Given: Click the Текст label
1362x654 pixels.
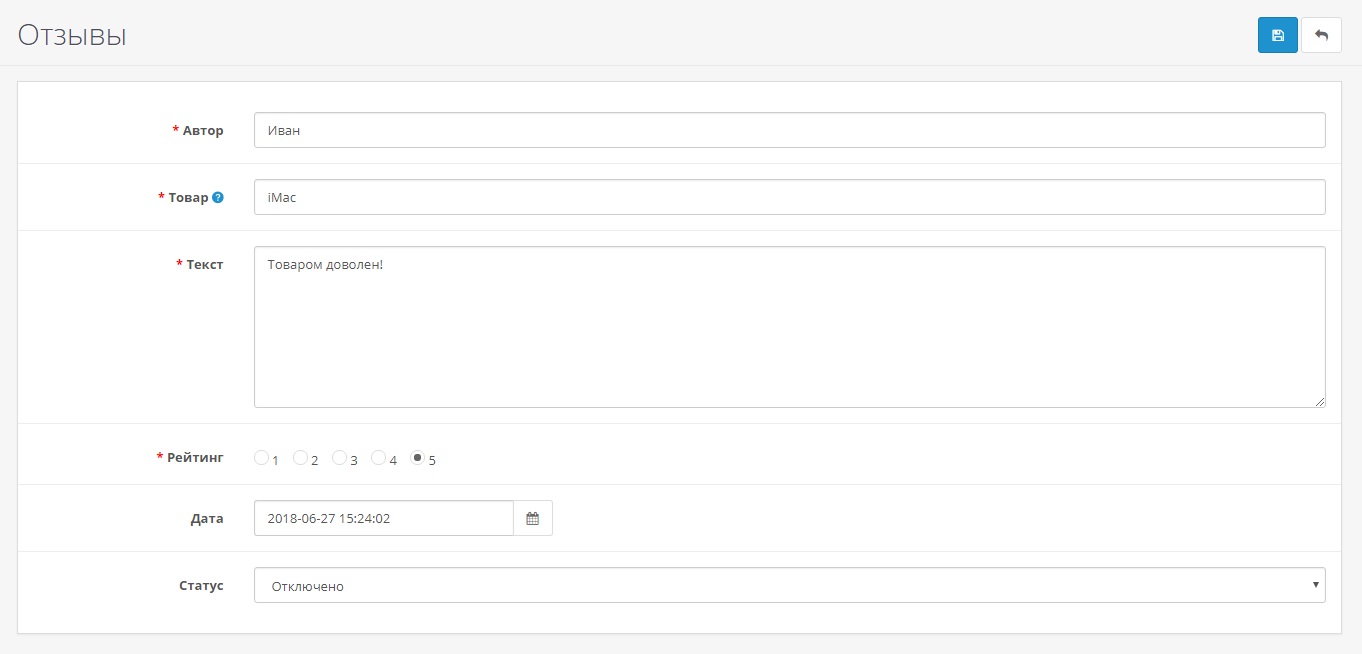Looking at the screenshot, I should 205,265.
